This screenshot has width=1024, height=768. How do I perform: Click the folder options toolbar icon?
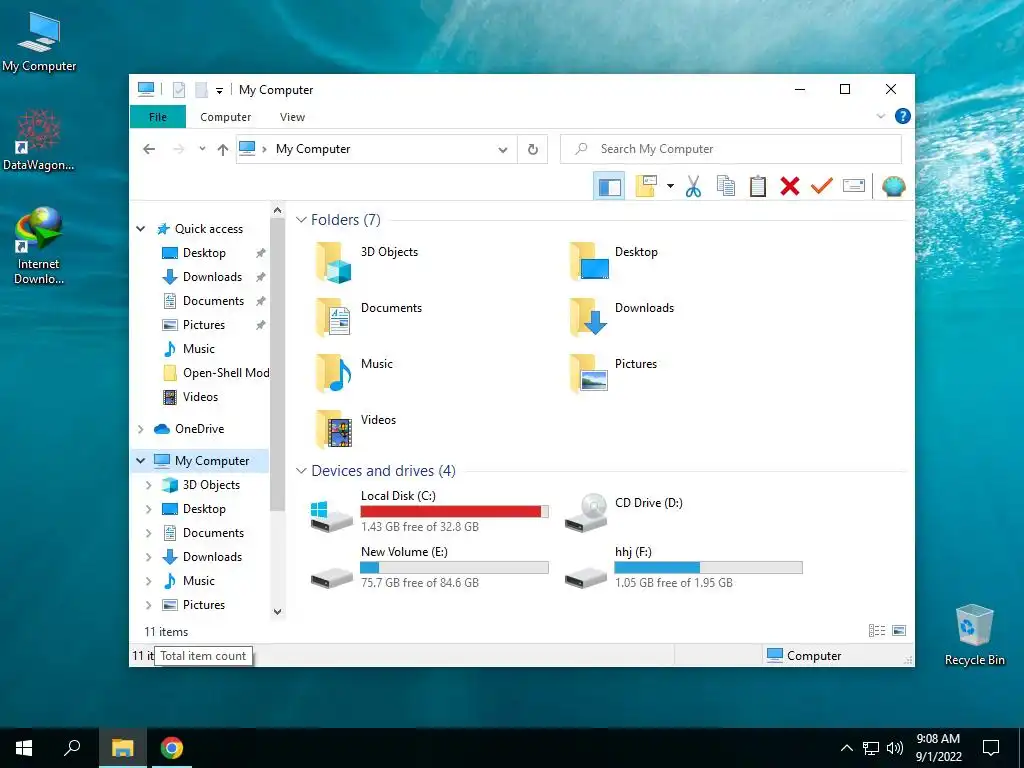point(646,187)
